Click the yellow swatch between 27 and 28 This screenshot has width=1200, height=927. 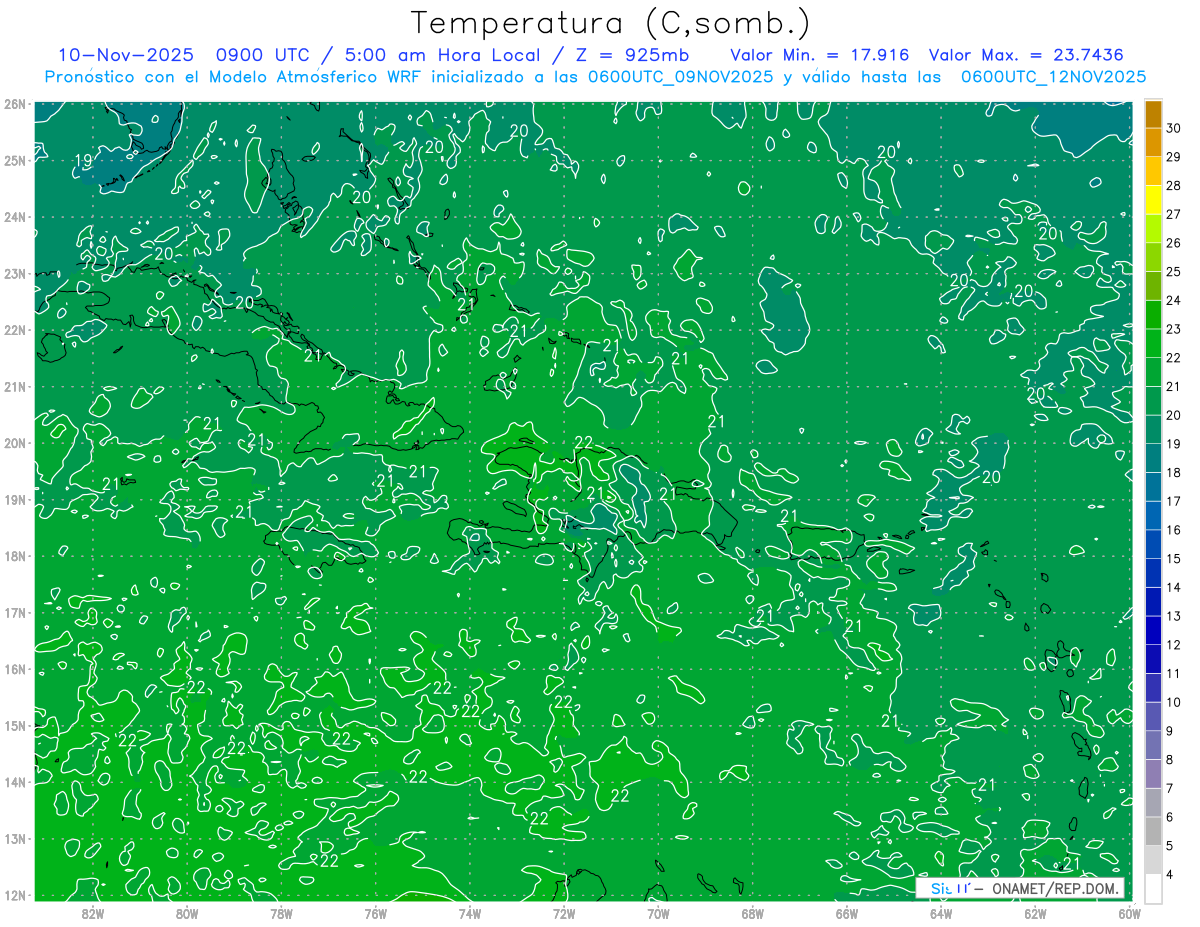tap(1153, 200)
